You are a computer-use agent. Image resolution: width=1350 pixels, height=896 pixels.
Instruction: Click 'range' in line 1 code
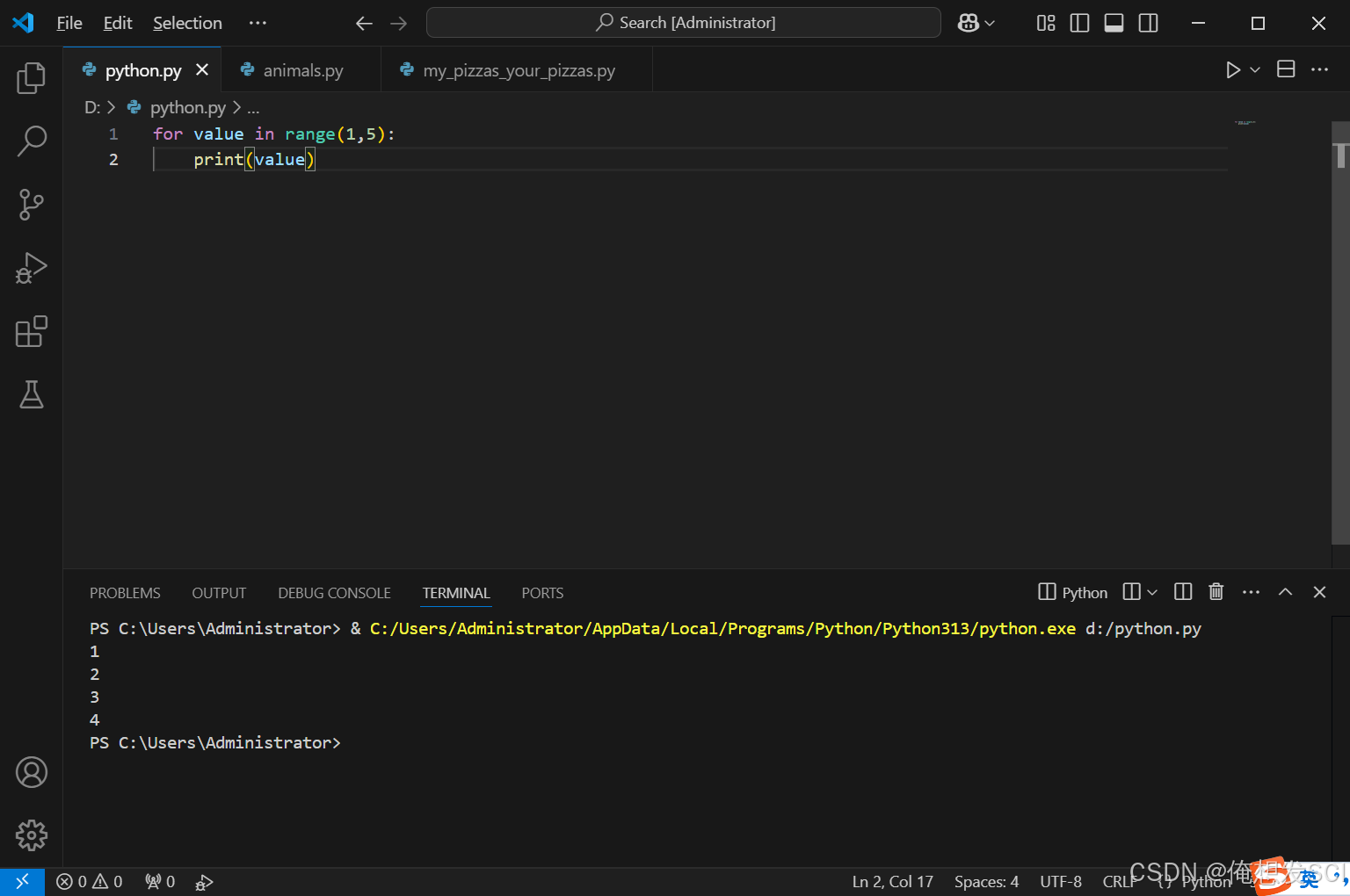coord(309,134)
